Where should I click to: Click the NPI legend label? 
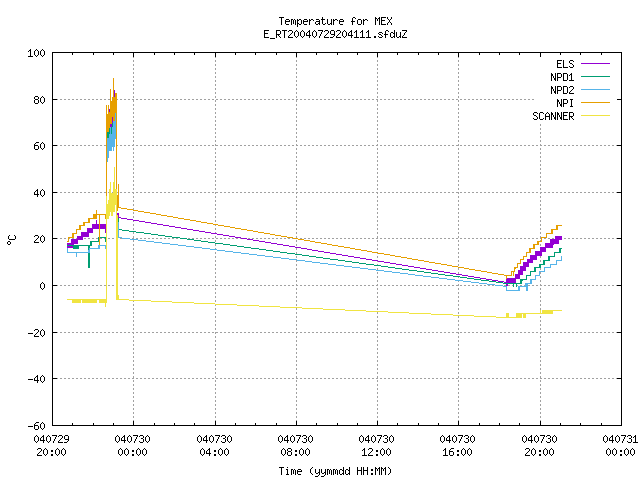(x=565, y=103)
